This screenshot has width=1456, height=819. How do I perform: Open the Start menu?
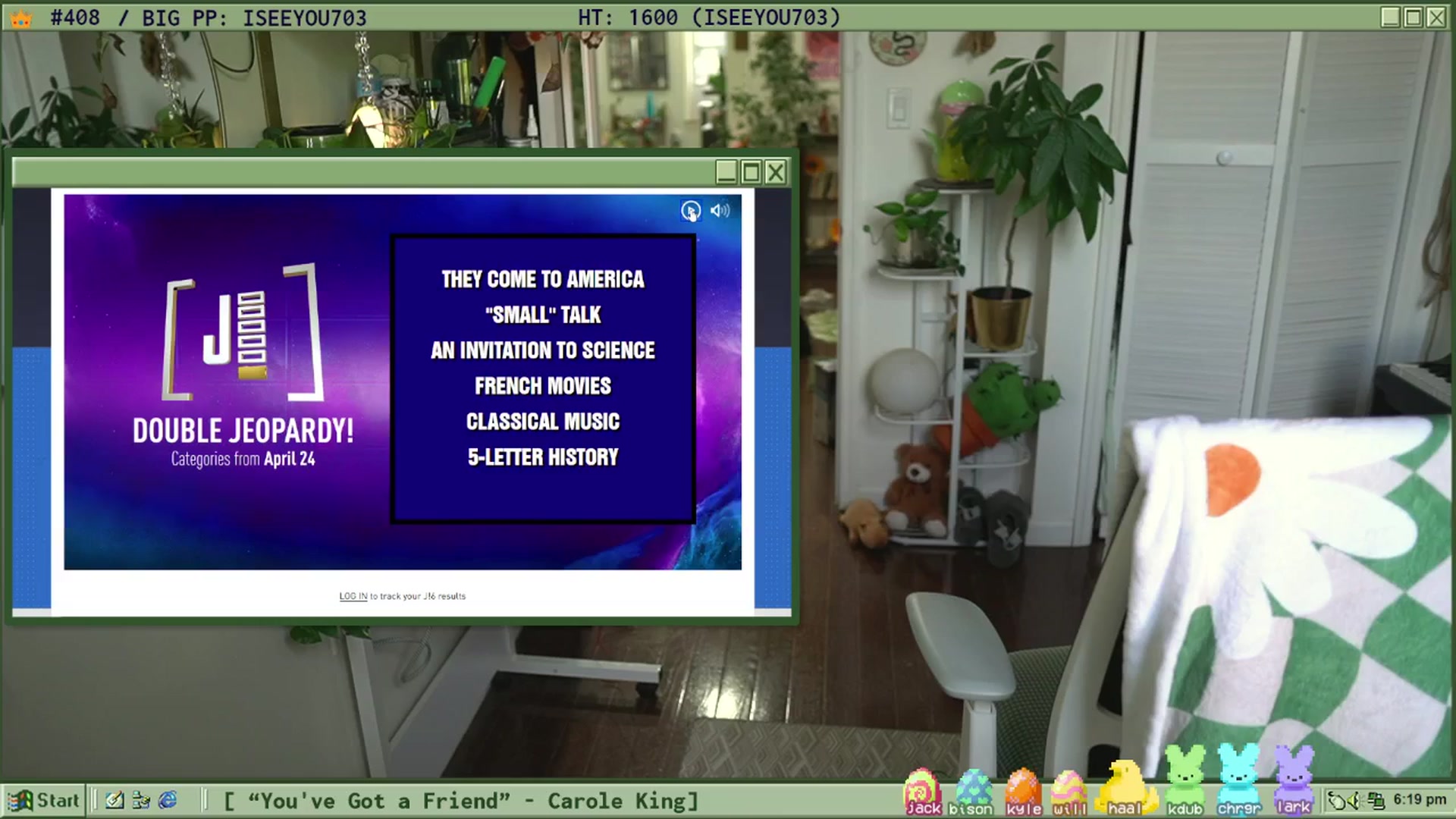43,800
